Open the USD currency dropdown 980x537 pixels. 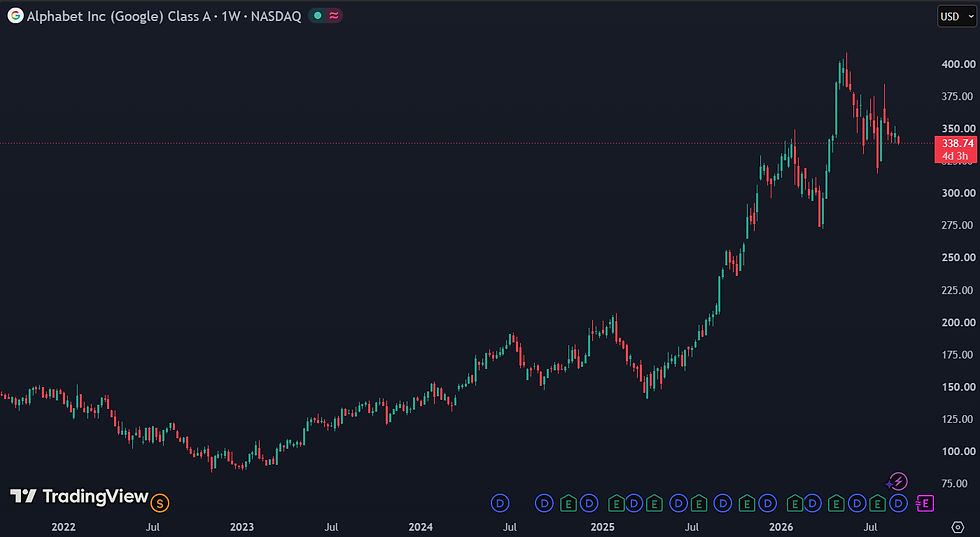click(957, 16)
